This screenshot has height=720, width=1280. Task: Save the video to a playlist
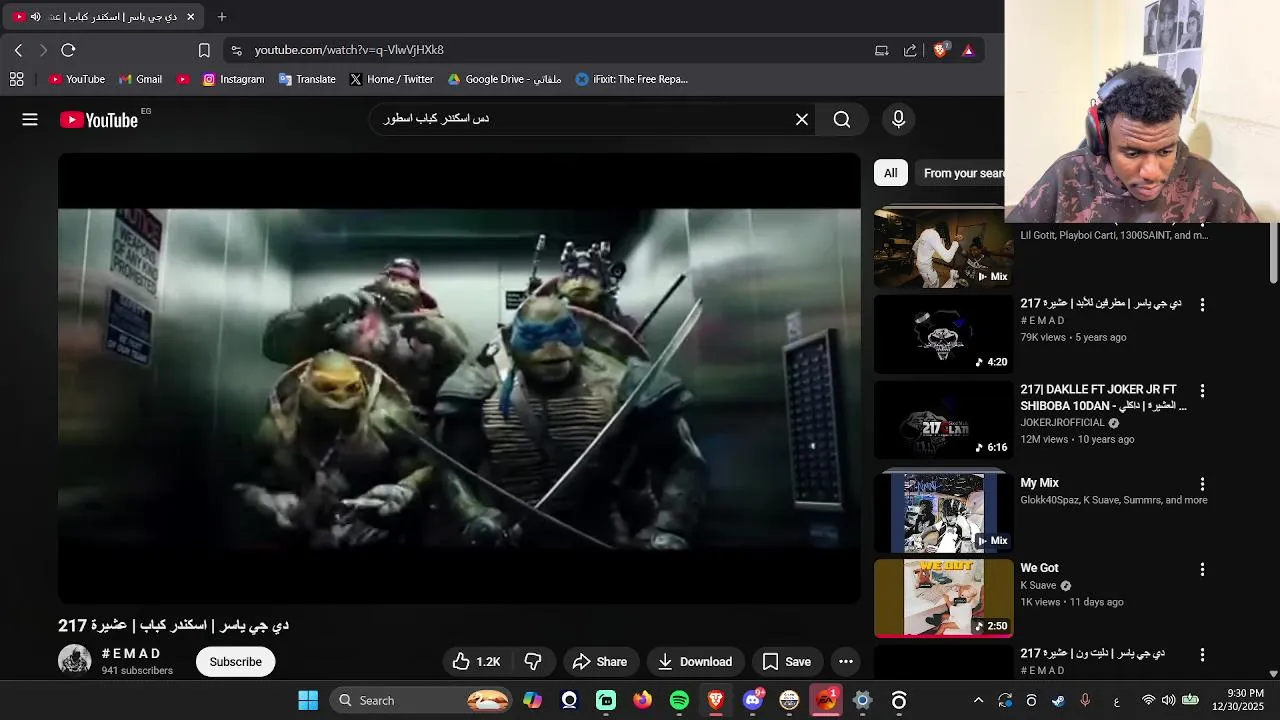tap(787, 662)
